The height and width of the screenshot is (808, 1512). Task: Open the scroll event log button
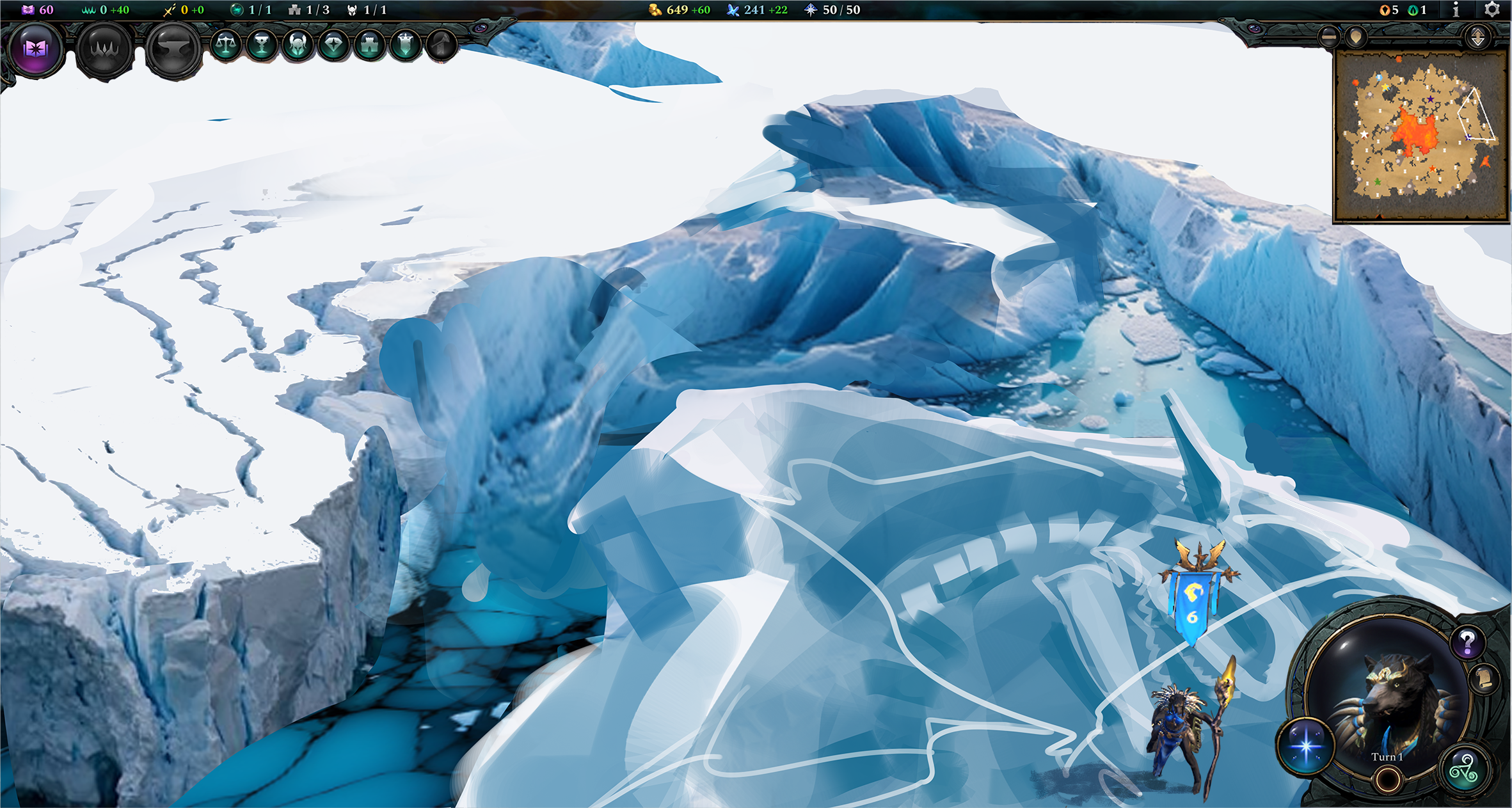1484,678
